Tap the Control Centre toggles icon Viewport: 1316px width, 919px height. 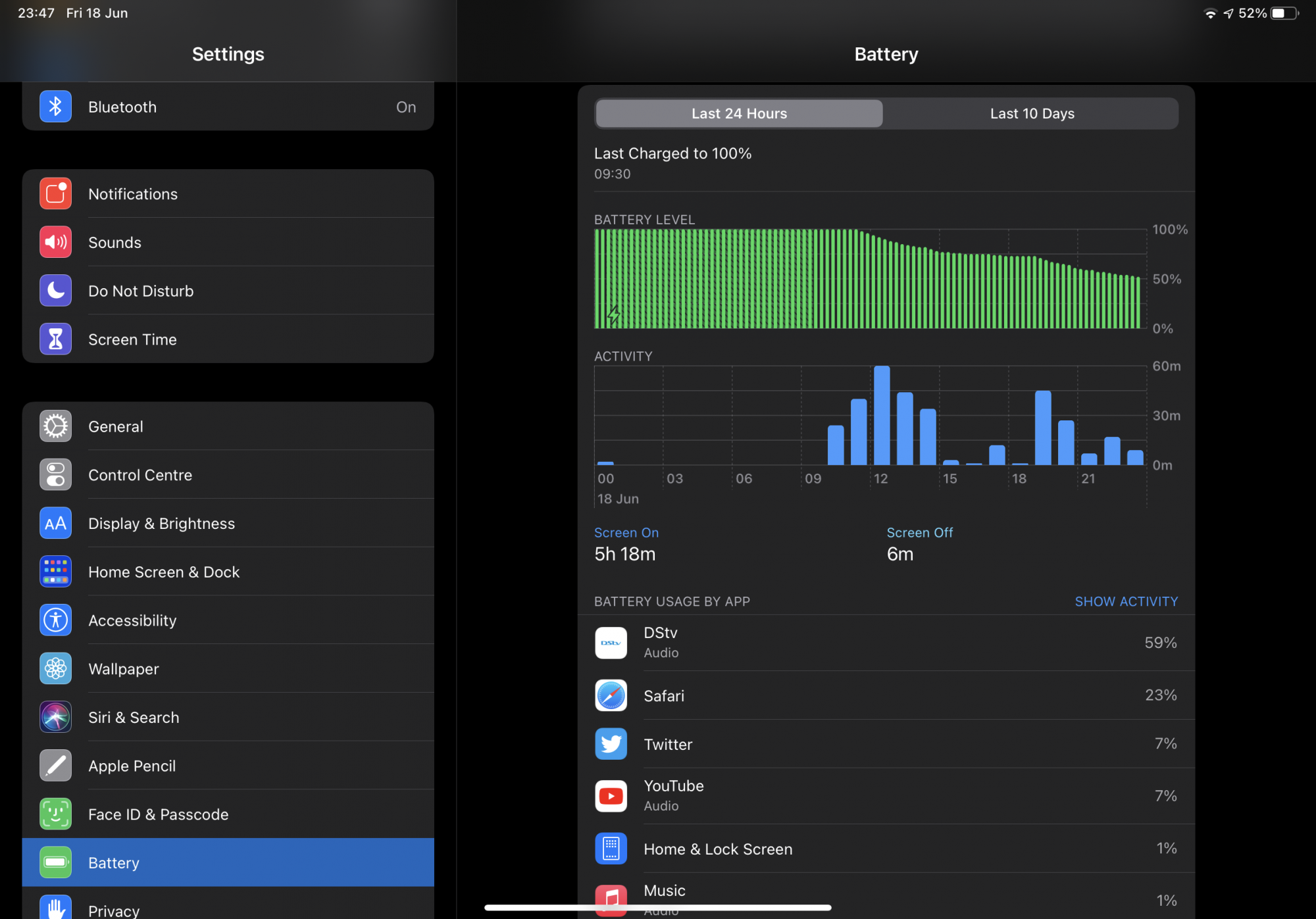pos(55,475)
